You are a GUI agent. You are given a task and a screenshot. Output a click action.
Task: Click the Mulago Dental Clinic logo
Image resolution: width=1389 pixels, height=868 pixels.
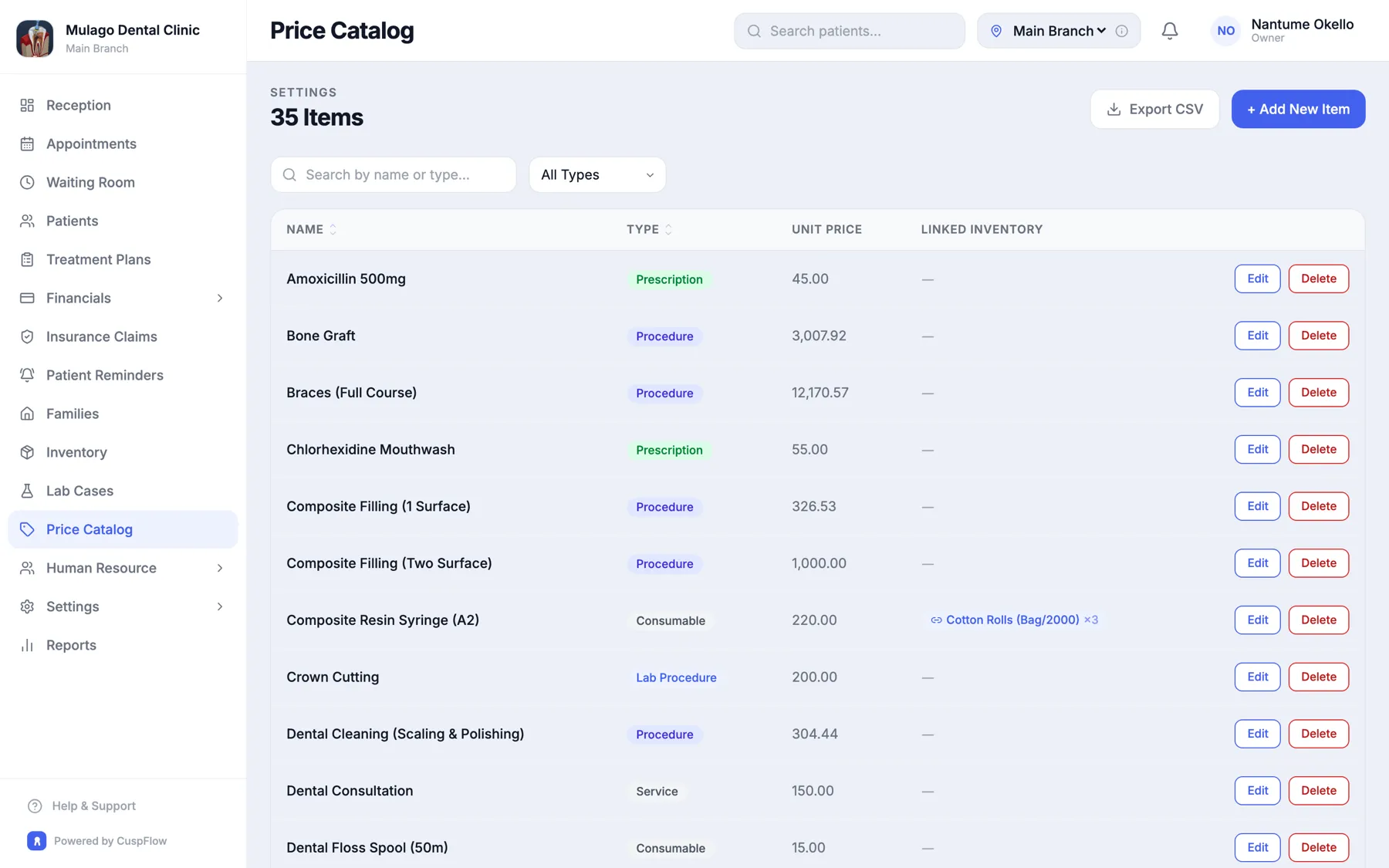(x=35, y=38)
